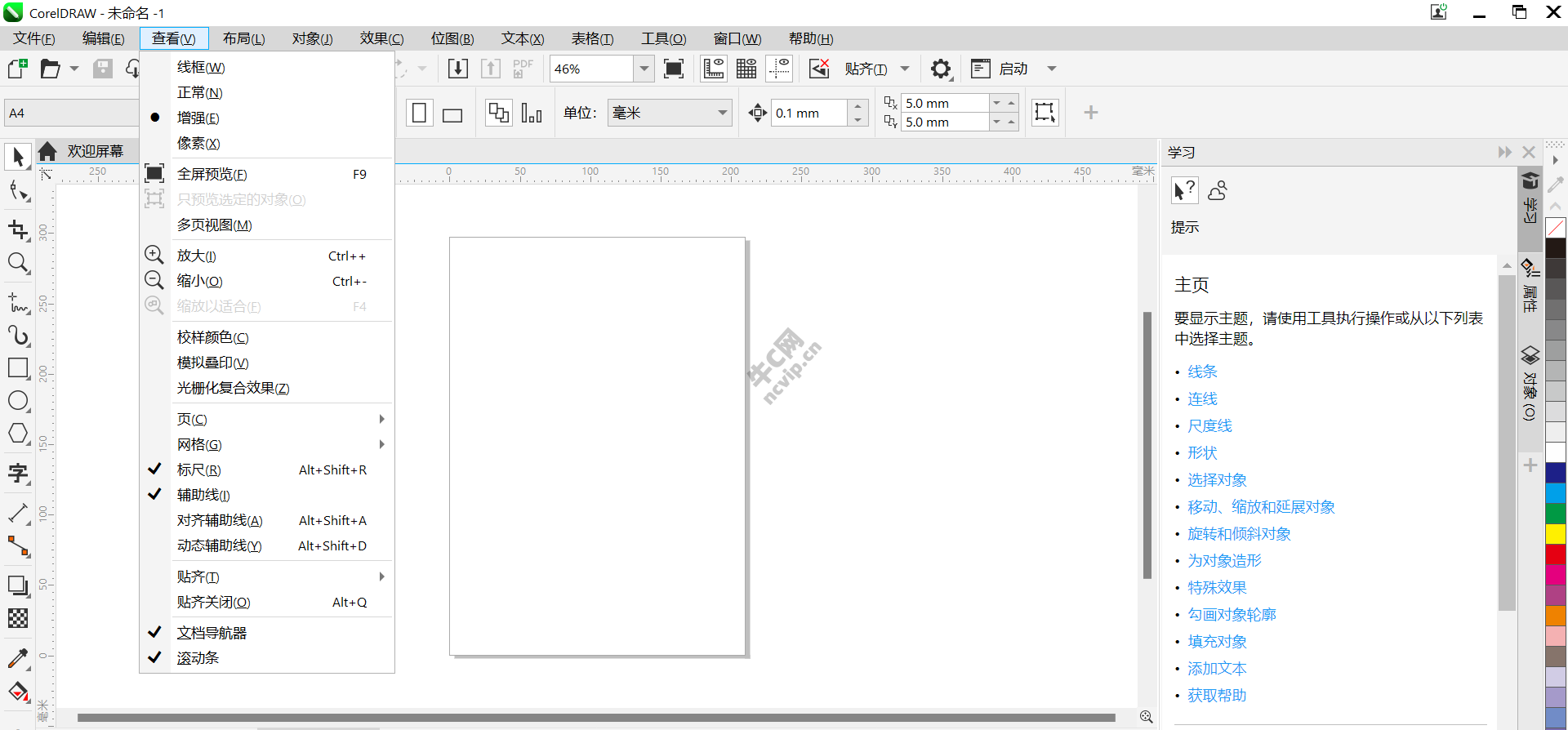Screen dimensions: 1568x730
Task: Expand the Page (页) submenu
Action: click(267, 419)
